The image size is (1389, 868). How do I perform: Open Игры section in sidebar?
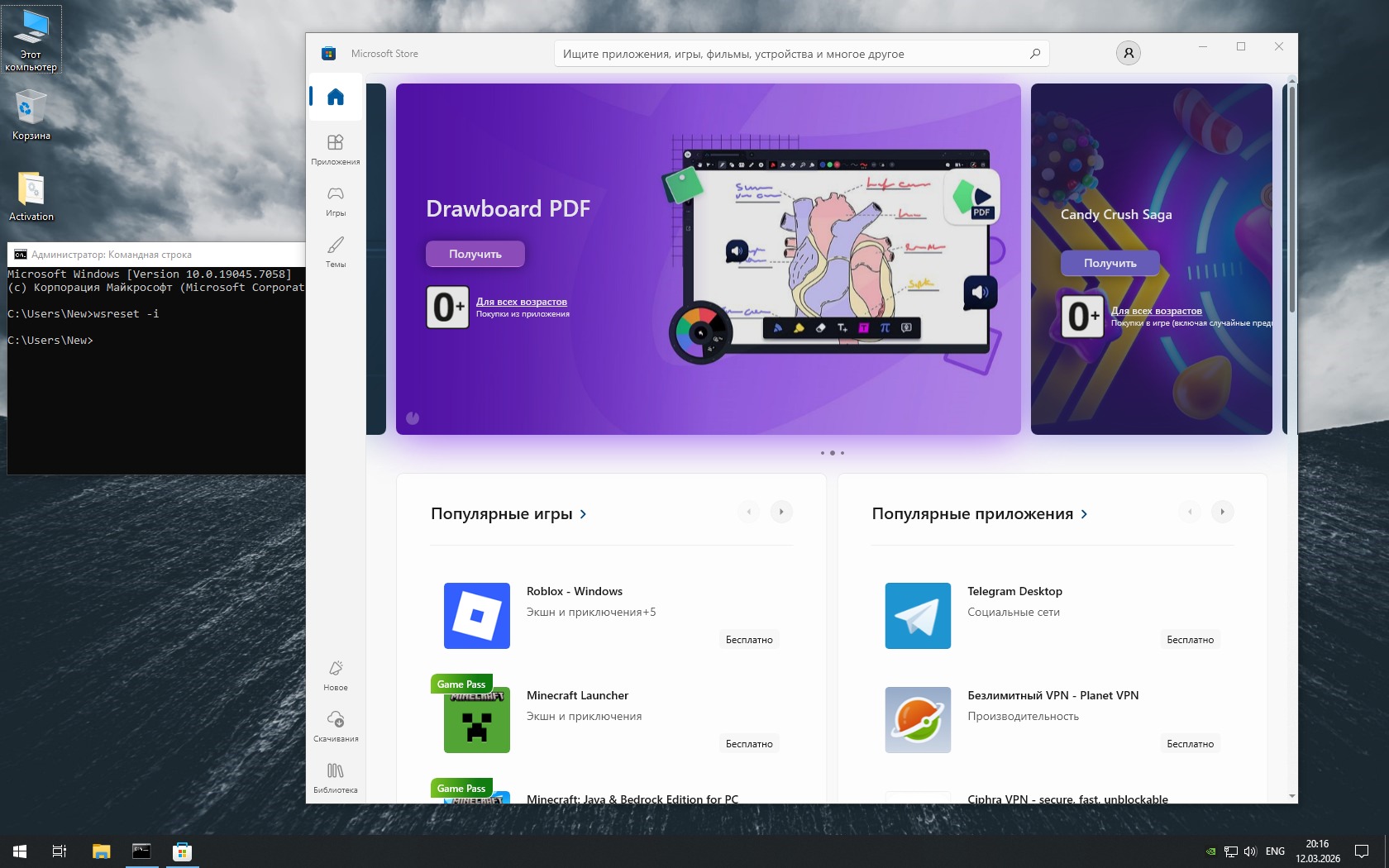pos(335,200)
